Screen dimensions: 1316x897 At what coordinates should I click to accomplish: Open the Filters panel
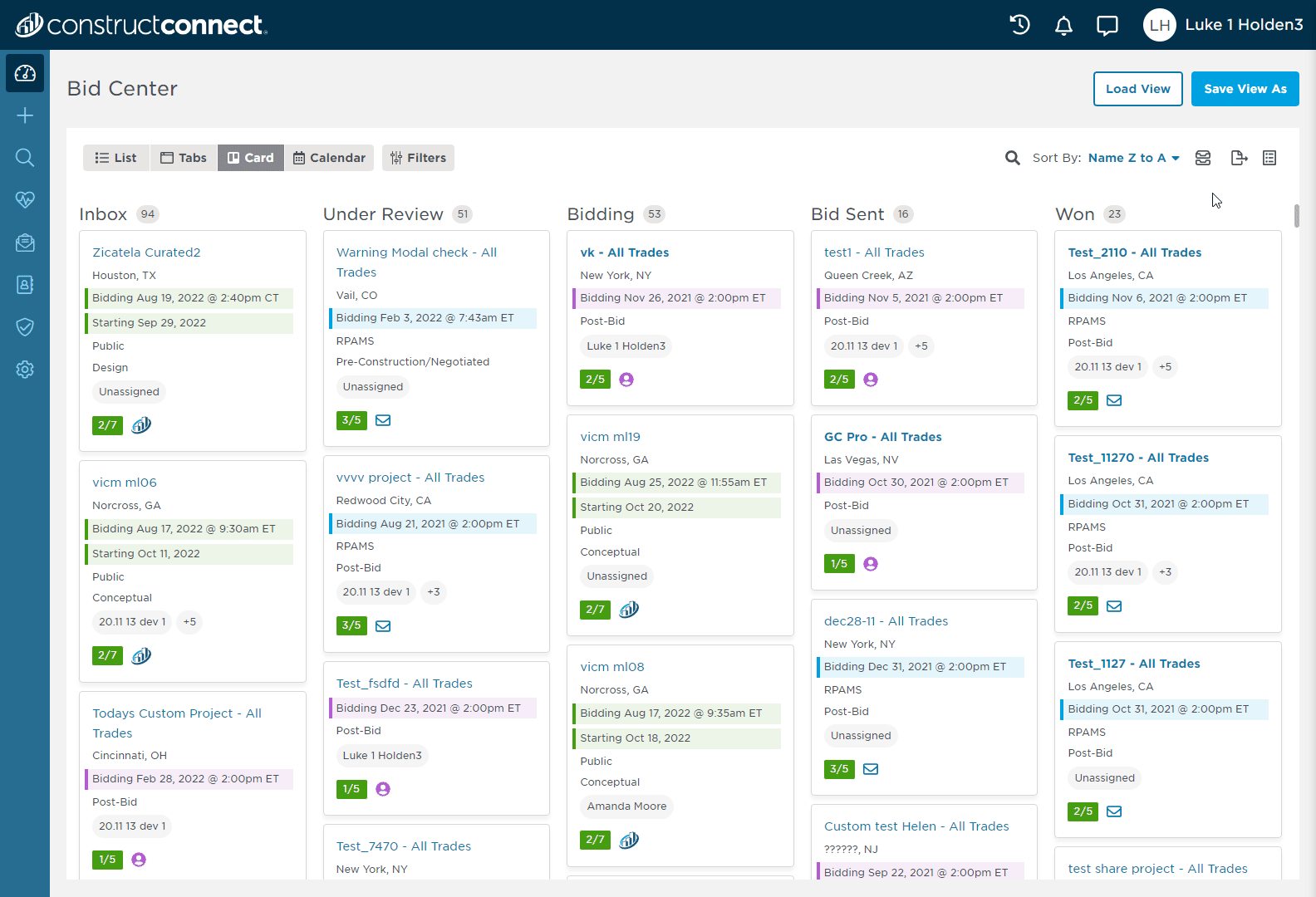(x=418, y=158)
